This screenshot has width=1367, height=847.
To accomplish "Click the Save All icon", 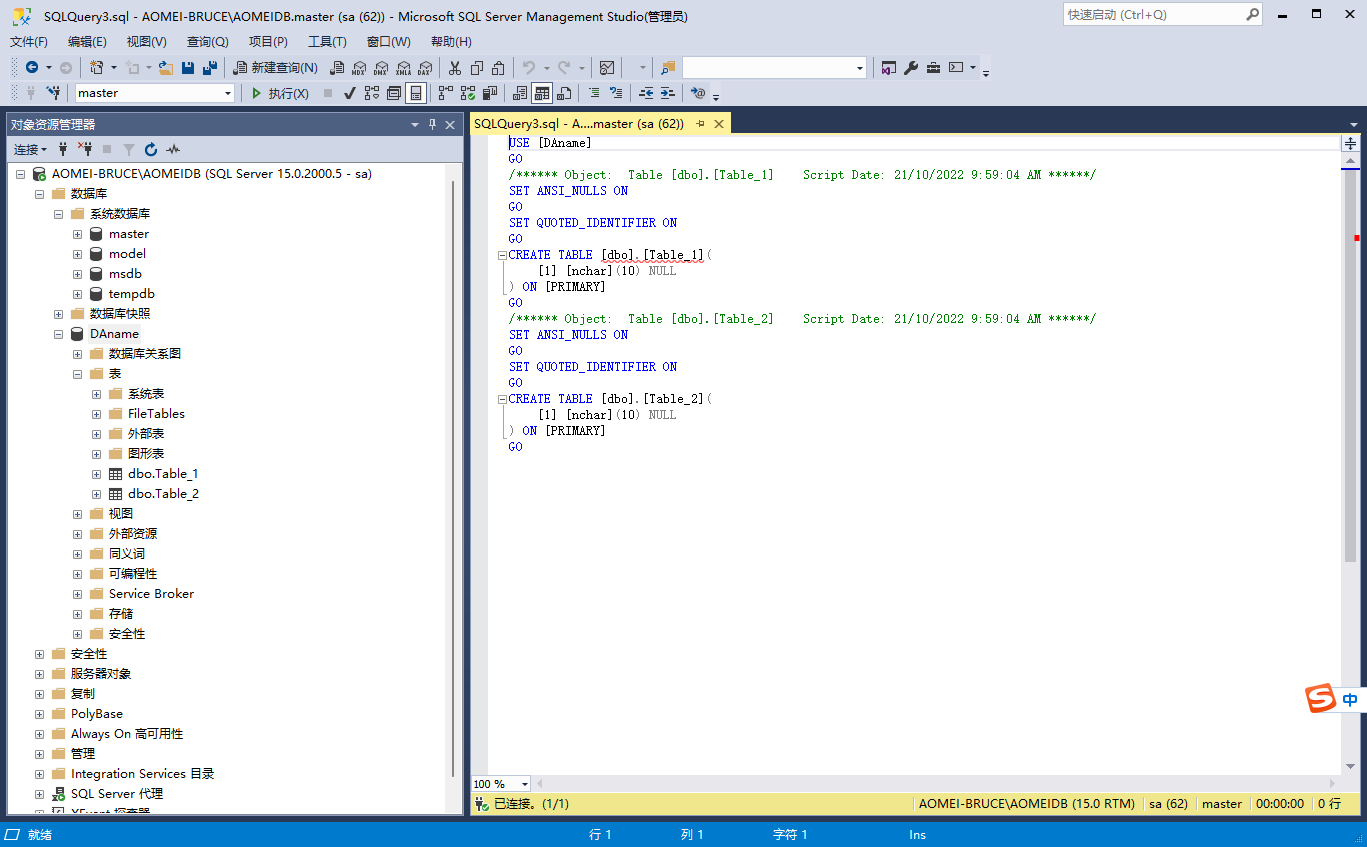I will 210,67.
